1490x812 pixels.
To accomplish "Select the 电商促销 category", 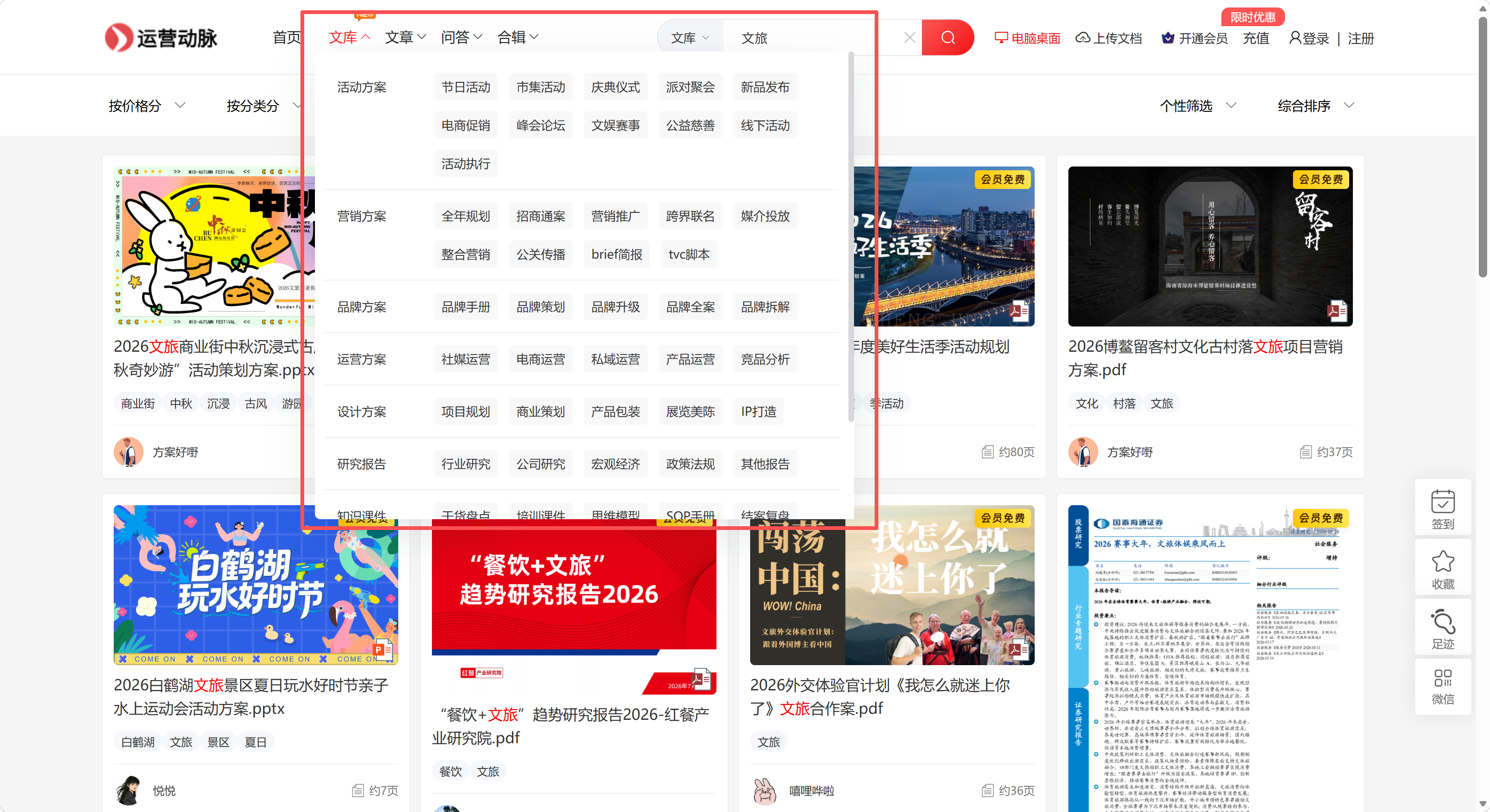I will 466,125.
